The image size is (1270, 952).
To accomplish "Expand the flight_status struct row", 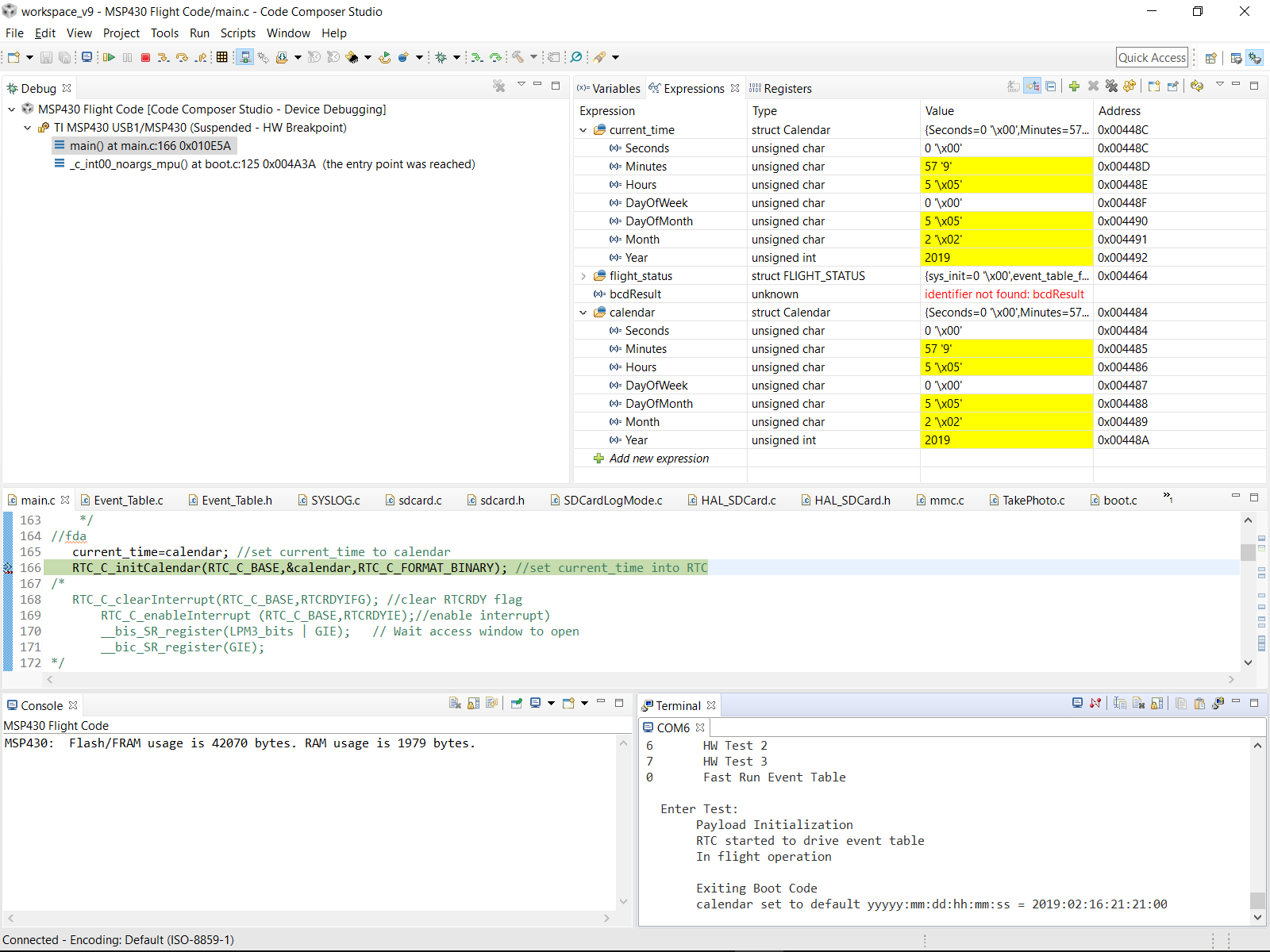I will 583,276.
